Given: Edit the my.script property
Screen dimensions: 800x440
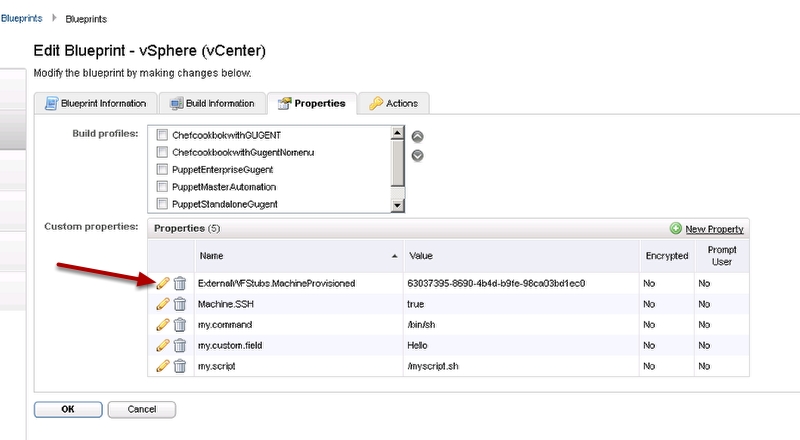Looking at the screenshot, I should 163,364.
